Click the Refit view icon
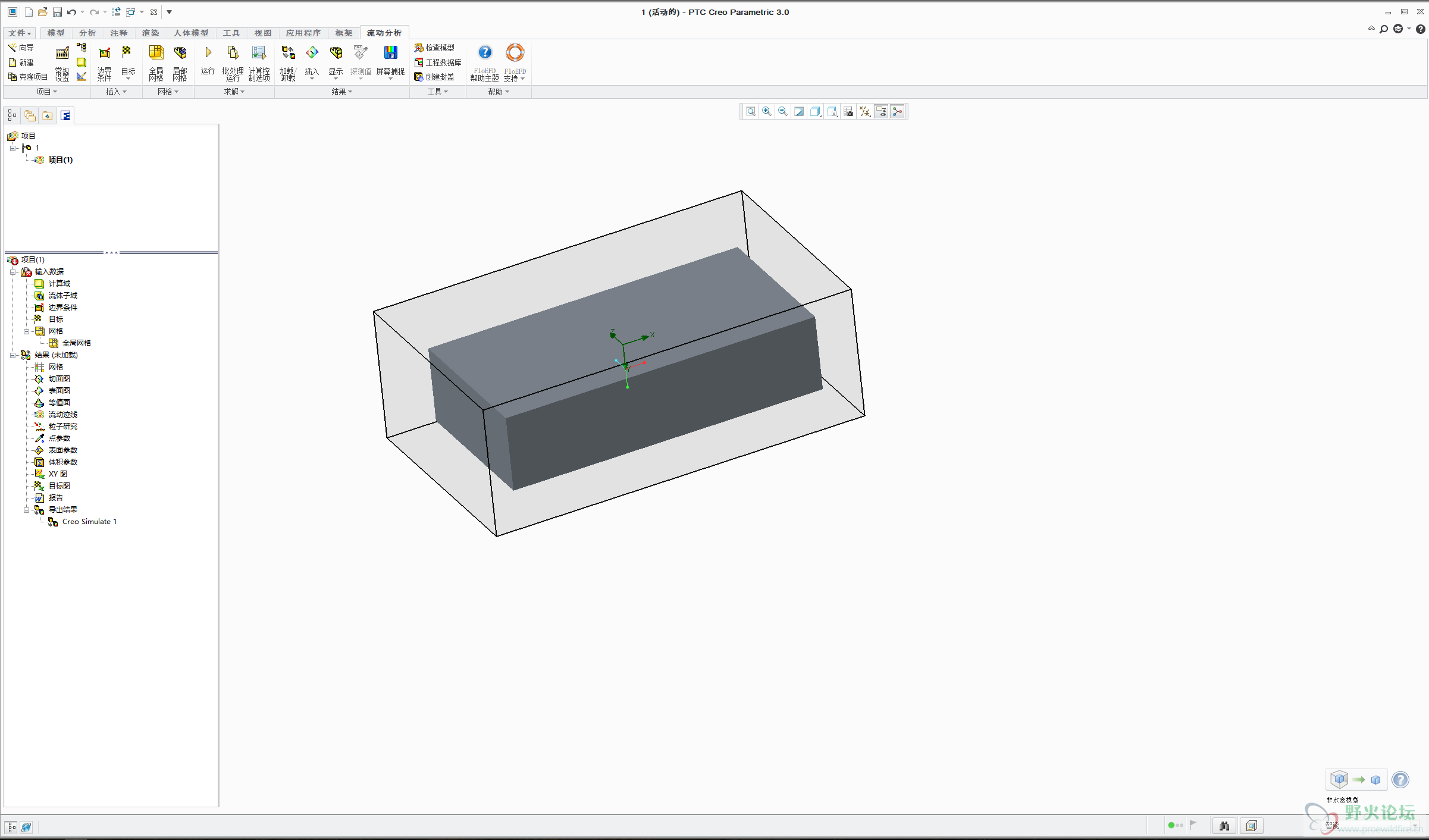Image resolution: width=1429 pixels, height=840 pixels. [751, 111]
